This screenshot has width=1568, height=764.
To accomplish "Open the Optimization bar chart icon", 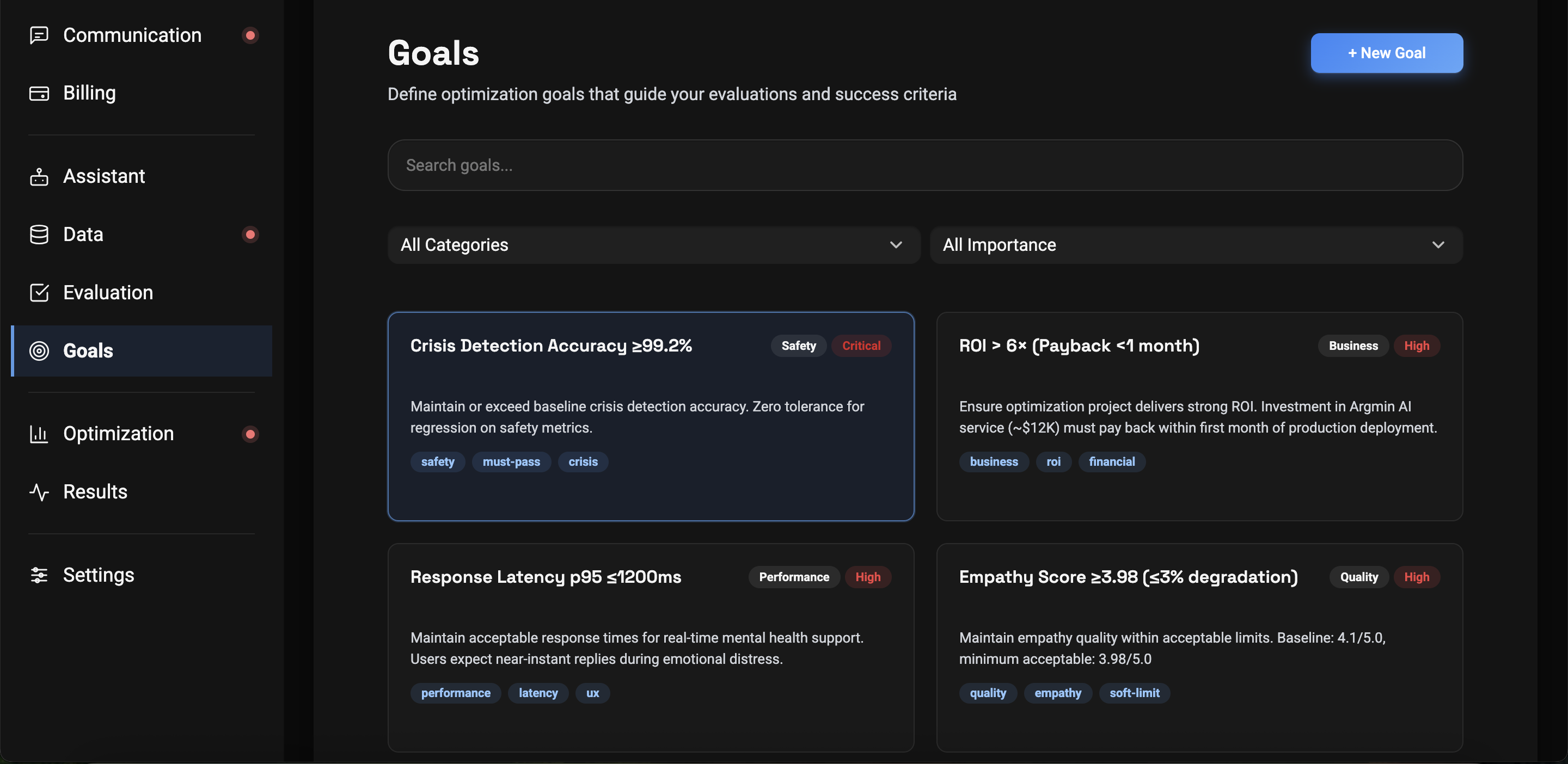I will point(39,434).
